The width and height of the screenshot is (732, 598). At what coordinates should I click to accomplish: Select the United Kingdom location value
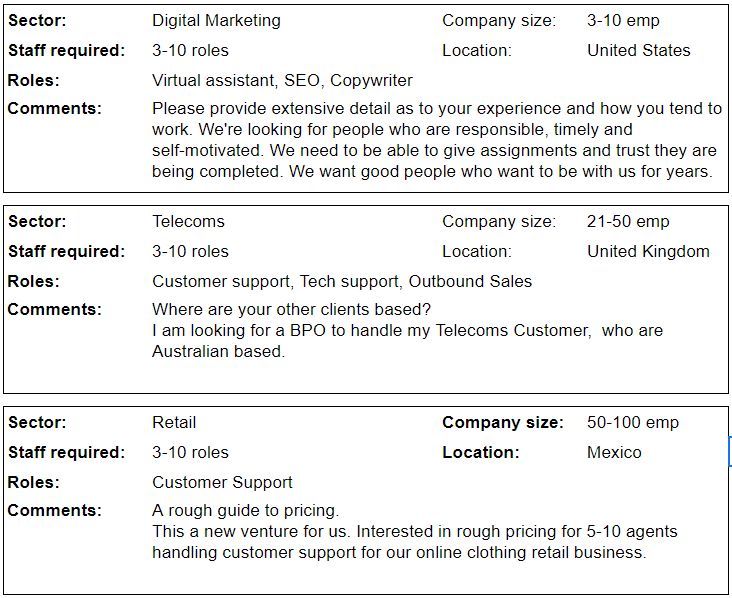click(648, 252)
